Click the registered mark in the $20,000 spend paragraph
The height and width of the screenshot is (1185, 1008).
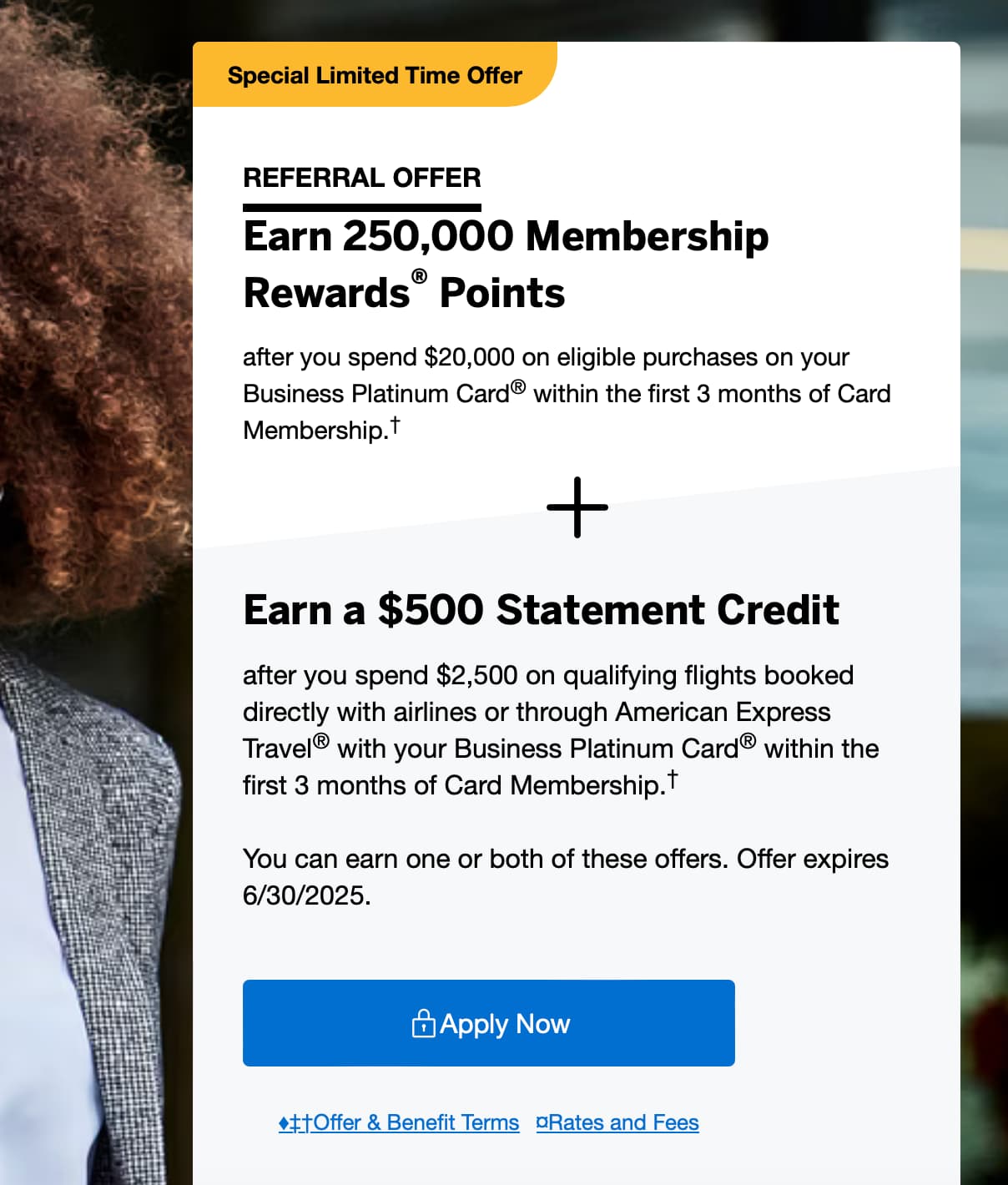[x=518, y=387]
